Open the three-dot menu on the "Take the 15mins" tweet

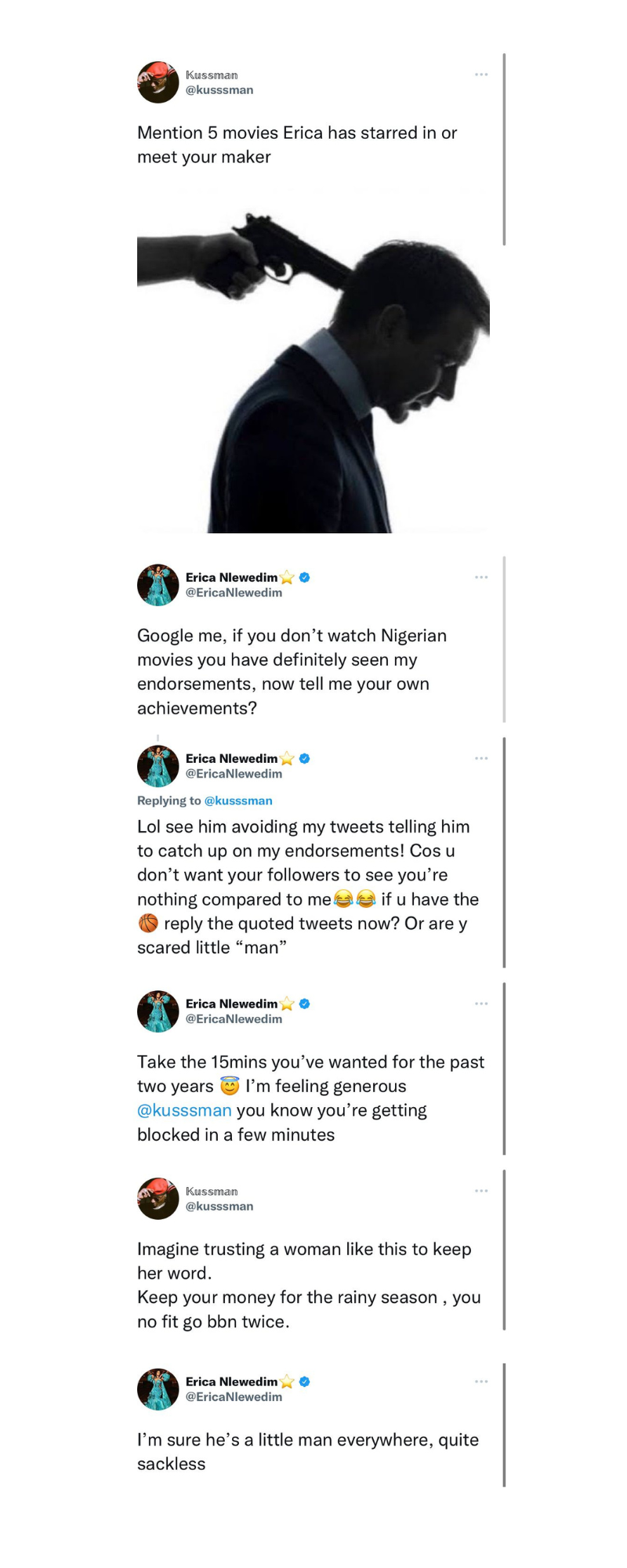click(481, 1004)
